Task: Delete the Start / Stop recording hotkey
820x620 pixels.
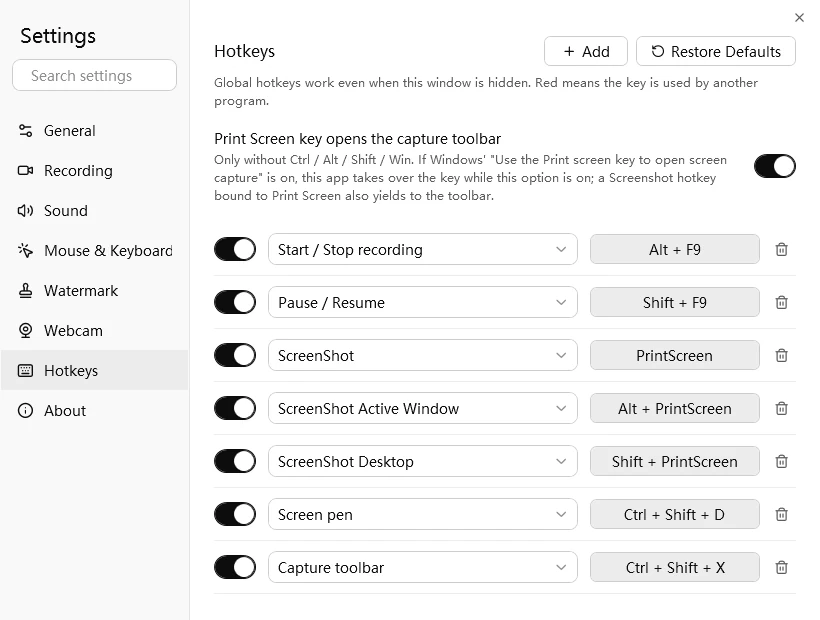Action: pos(781,249)
